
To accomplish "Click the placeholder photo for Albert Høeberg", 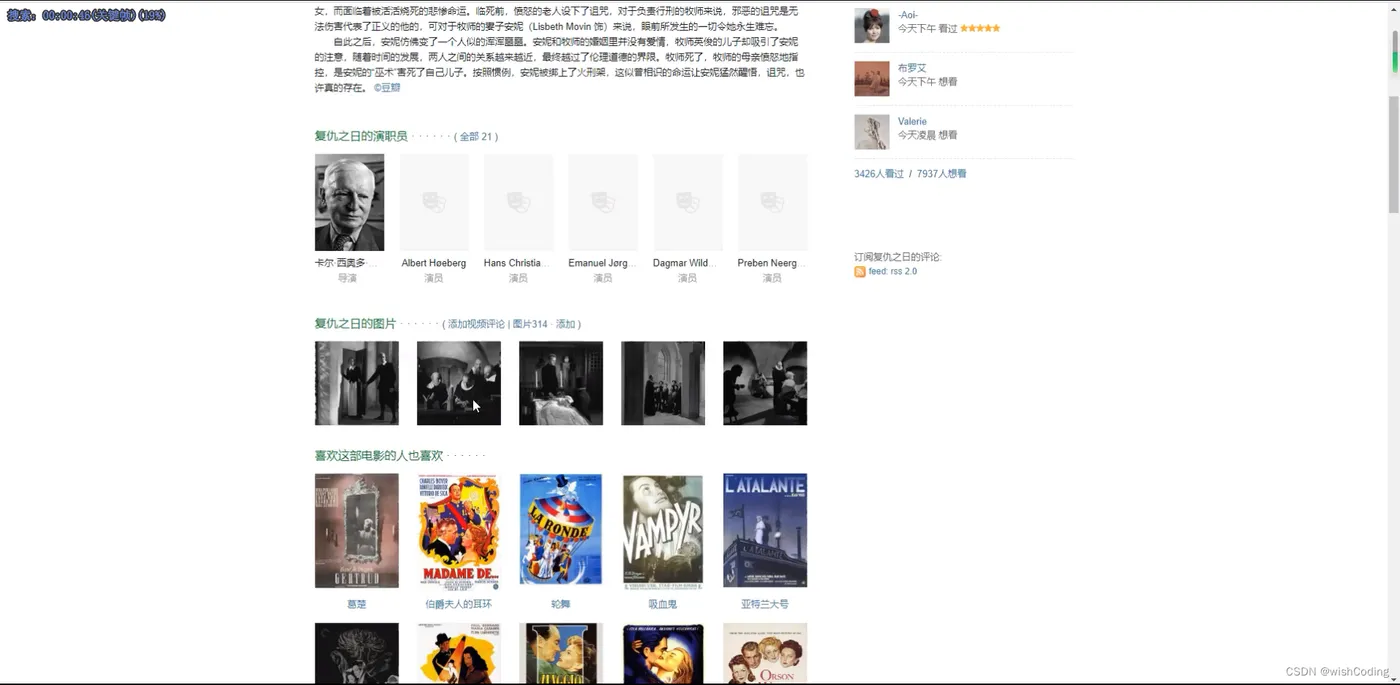I will [x=434, y=202].
